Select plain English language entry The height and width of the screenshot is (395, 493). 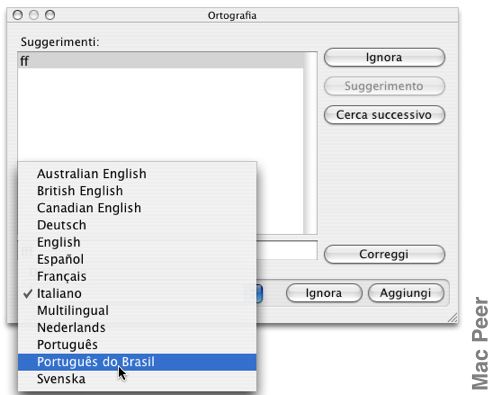coord(137,242)
